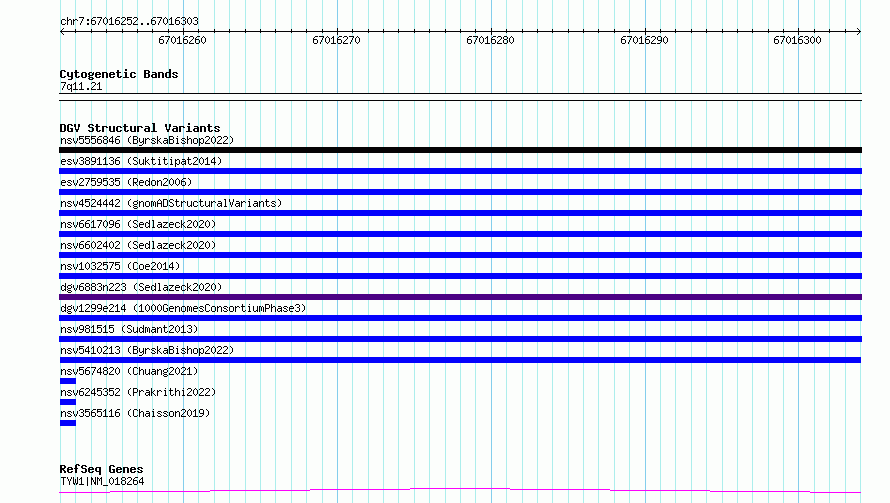890x503 pixels.
Task: Click the blue nsv981515 variant bar
Action: click(460, 339)
